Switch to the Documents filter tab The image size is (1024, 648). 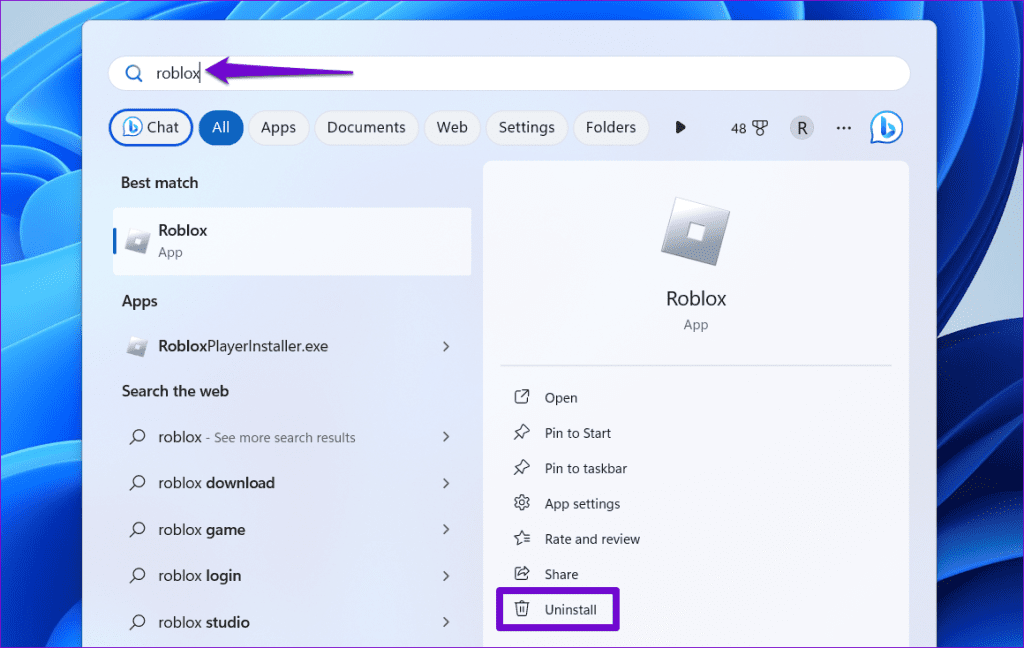click(366, 127)
